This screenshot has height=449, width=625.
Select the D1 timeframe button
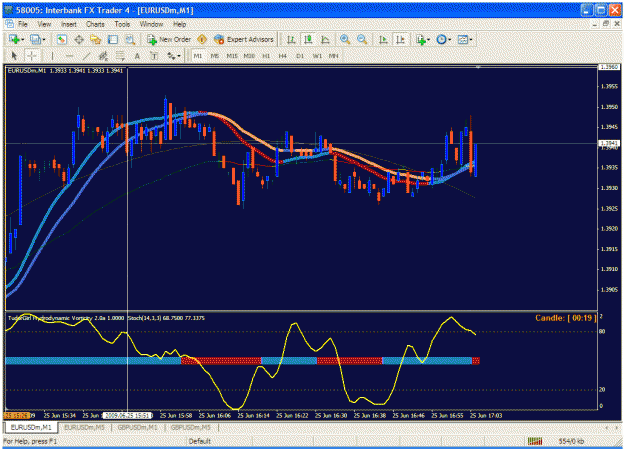pyautogui.click(x=300, y=56)
